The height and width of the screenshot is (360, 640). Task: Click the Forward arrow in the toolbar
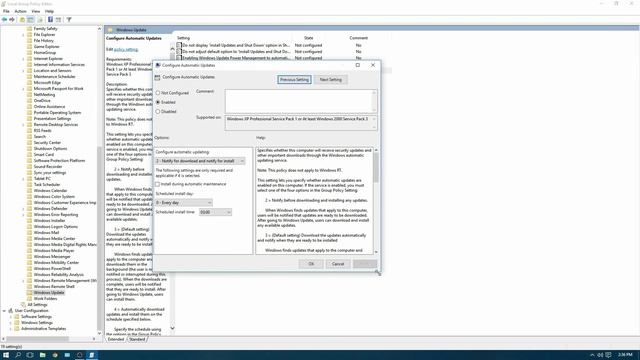pyautogui.click(x=12, y=20)
